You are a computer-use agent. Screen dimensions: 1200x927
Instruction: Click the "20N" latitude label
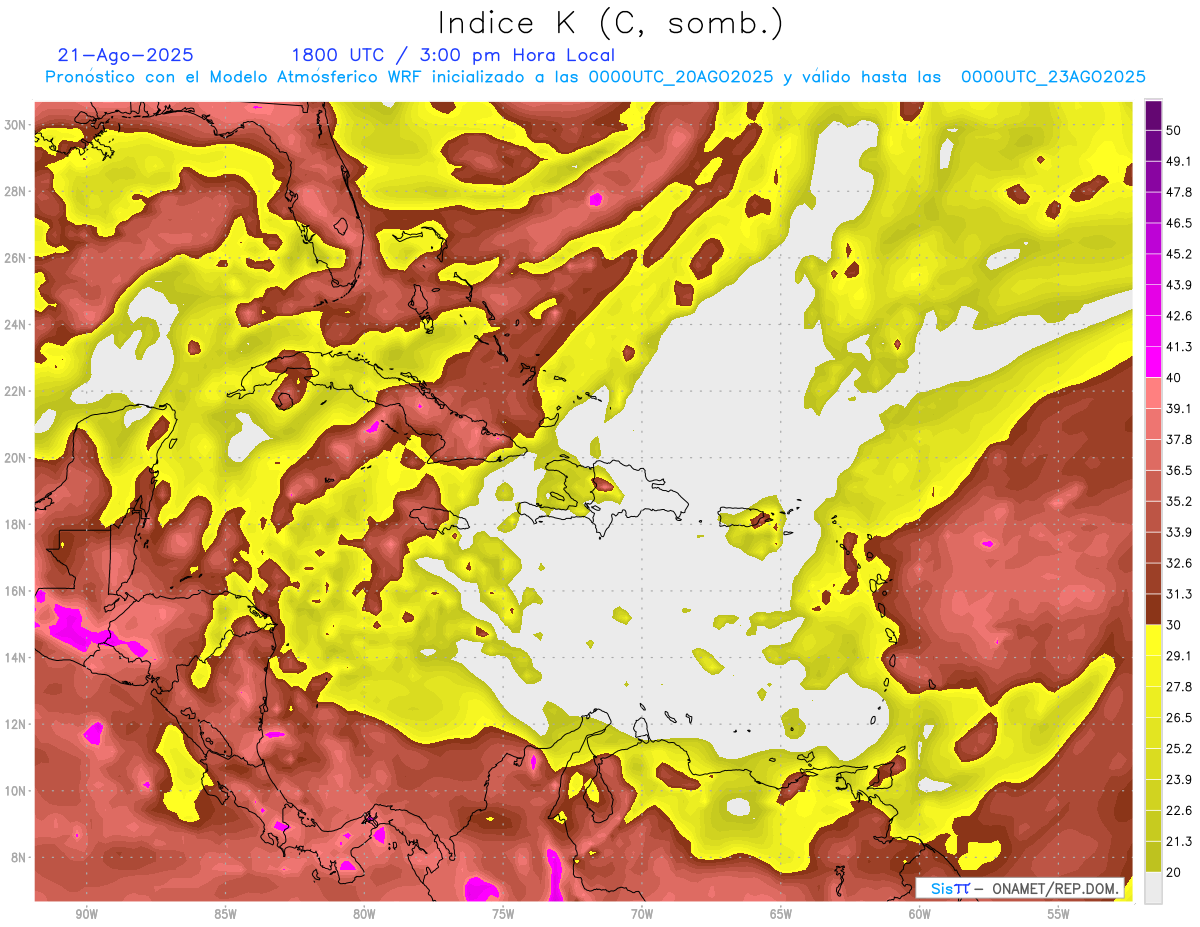point(17,458)
